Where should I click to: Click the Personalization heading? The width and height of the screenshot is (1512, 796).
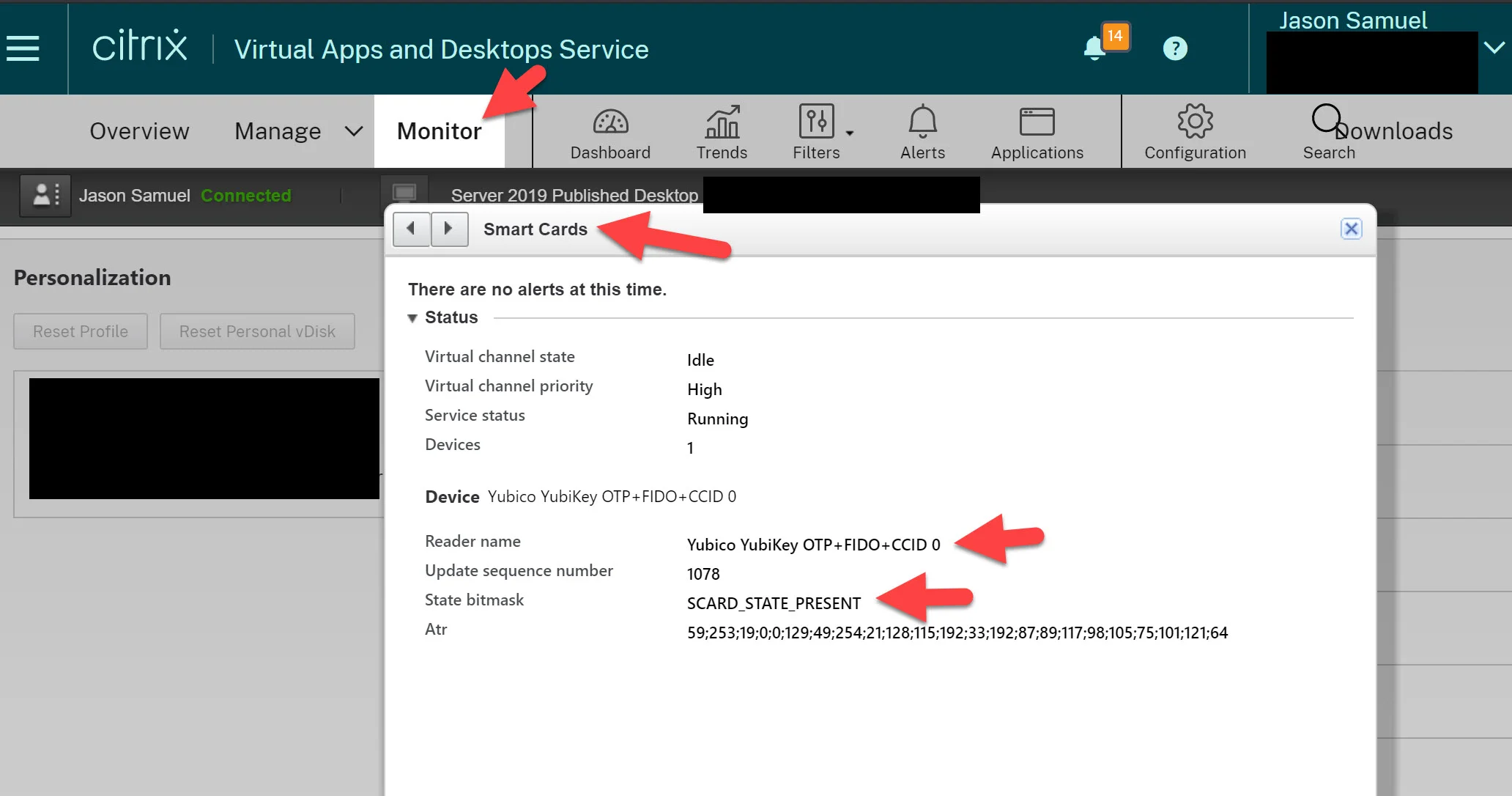point(92,278)
